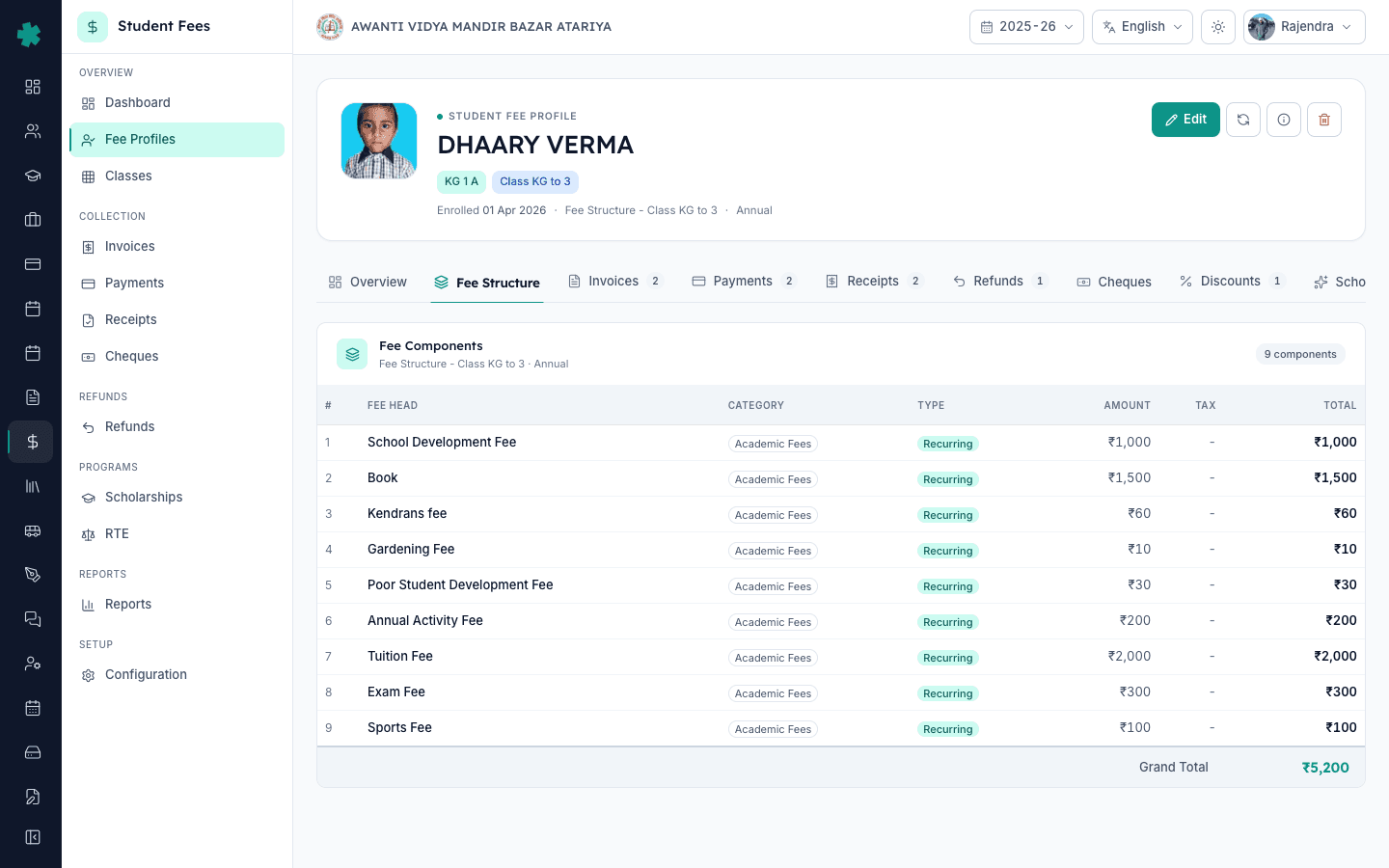The height and width of the screenshot is (868, 1389).
Task: Open the file edit icon in left rail
Action: (x=33, y=797)
